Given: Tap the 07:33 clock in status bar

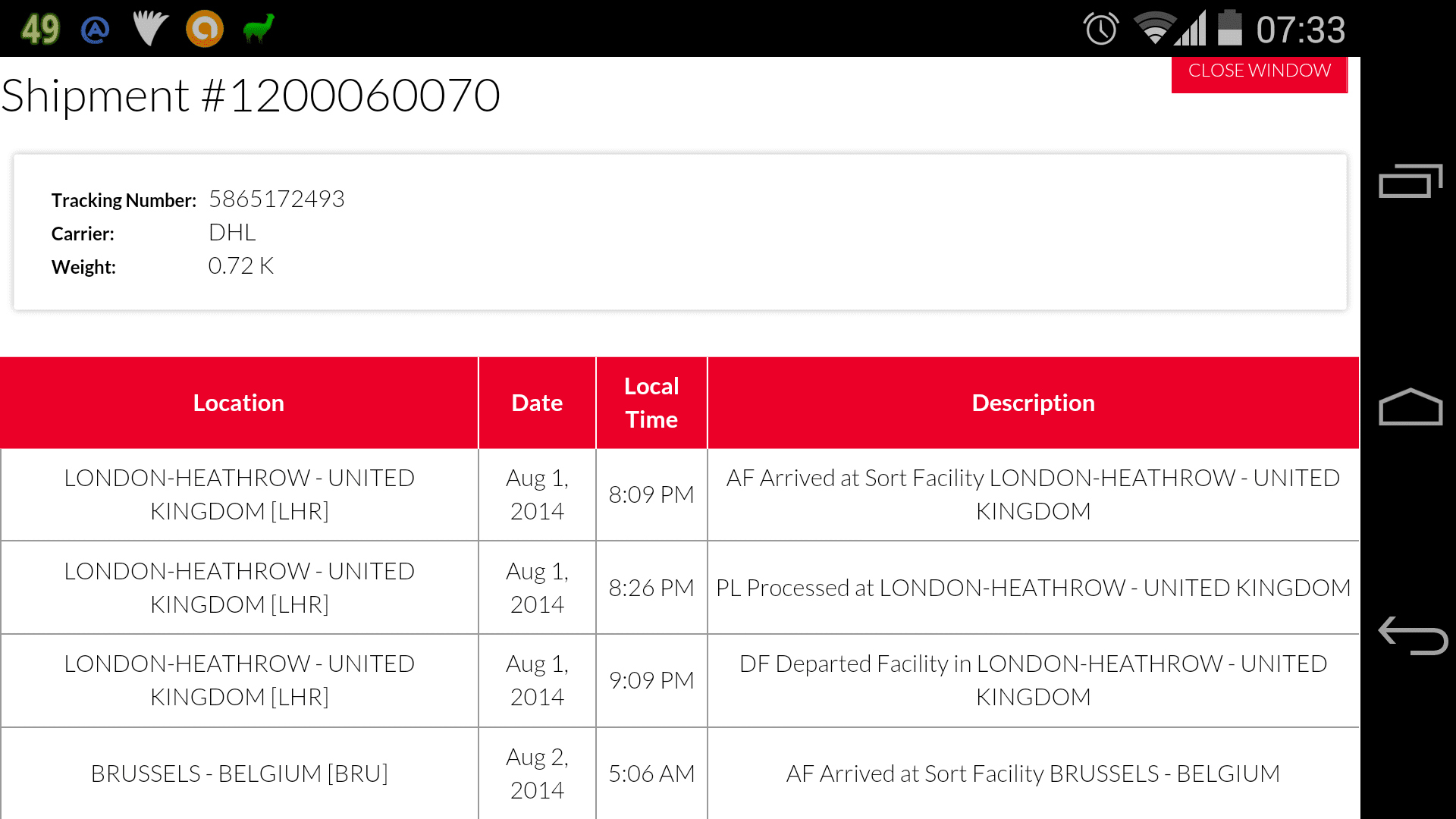Looking at the screenshot, I should [x=1301, y=30].
